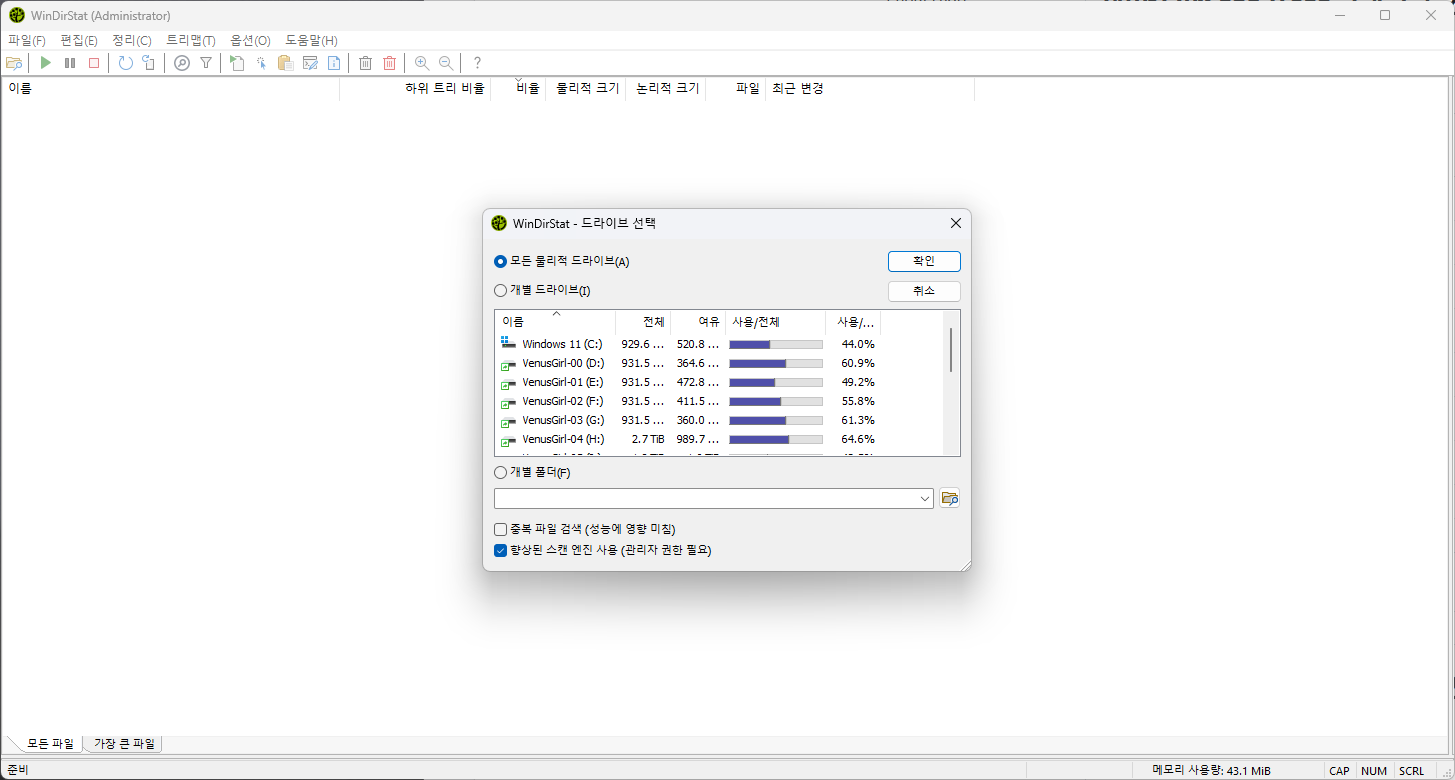Click the 취소 cancel button

924,291
